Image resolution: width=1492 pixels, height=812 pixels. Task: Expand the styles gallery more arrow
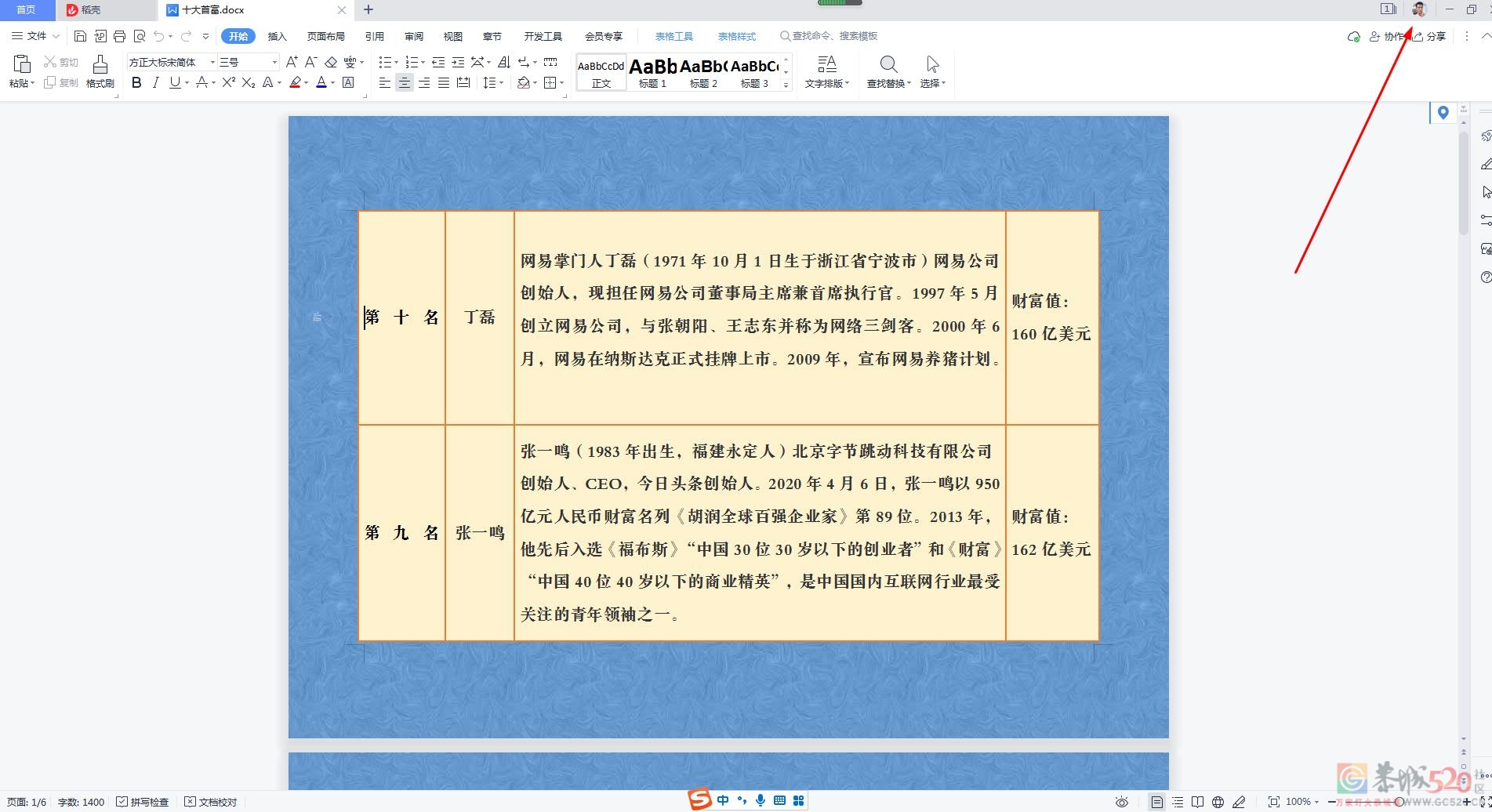pos(786,85)
